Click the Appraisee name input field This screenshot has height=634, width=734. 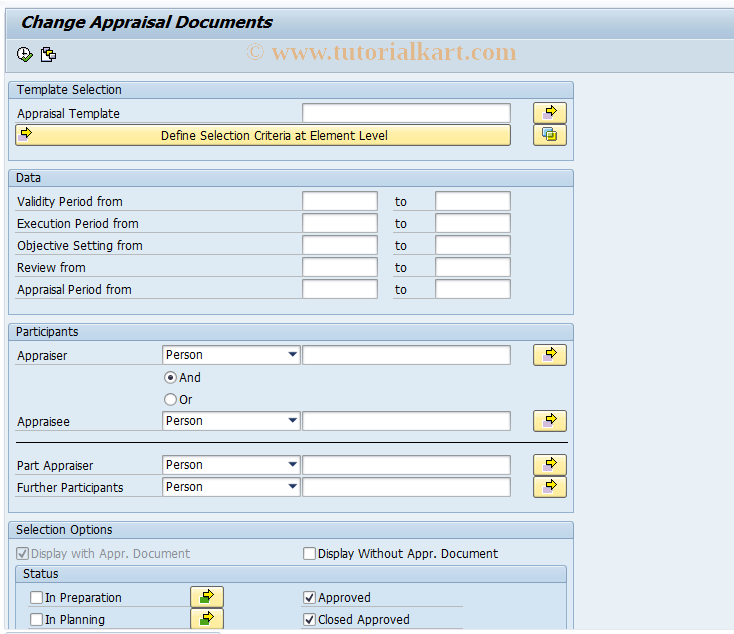[406, 421]
